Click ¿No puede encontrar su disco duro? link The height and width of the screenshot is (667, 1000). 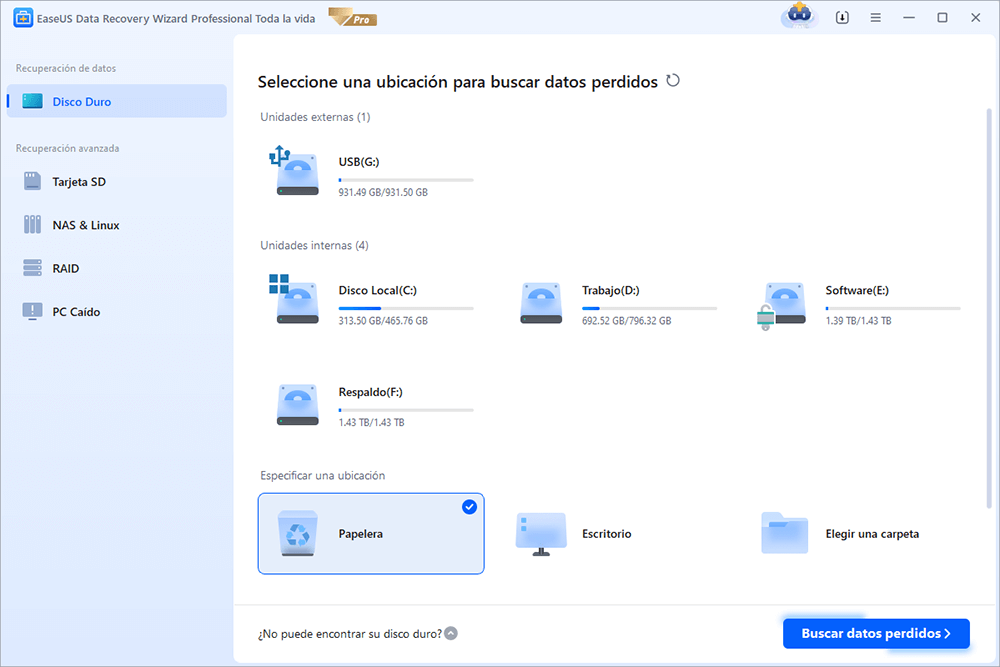pos(350,634)
